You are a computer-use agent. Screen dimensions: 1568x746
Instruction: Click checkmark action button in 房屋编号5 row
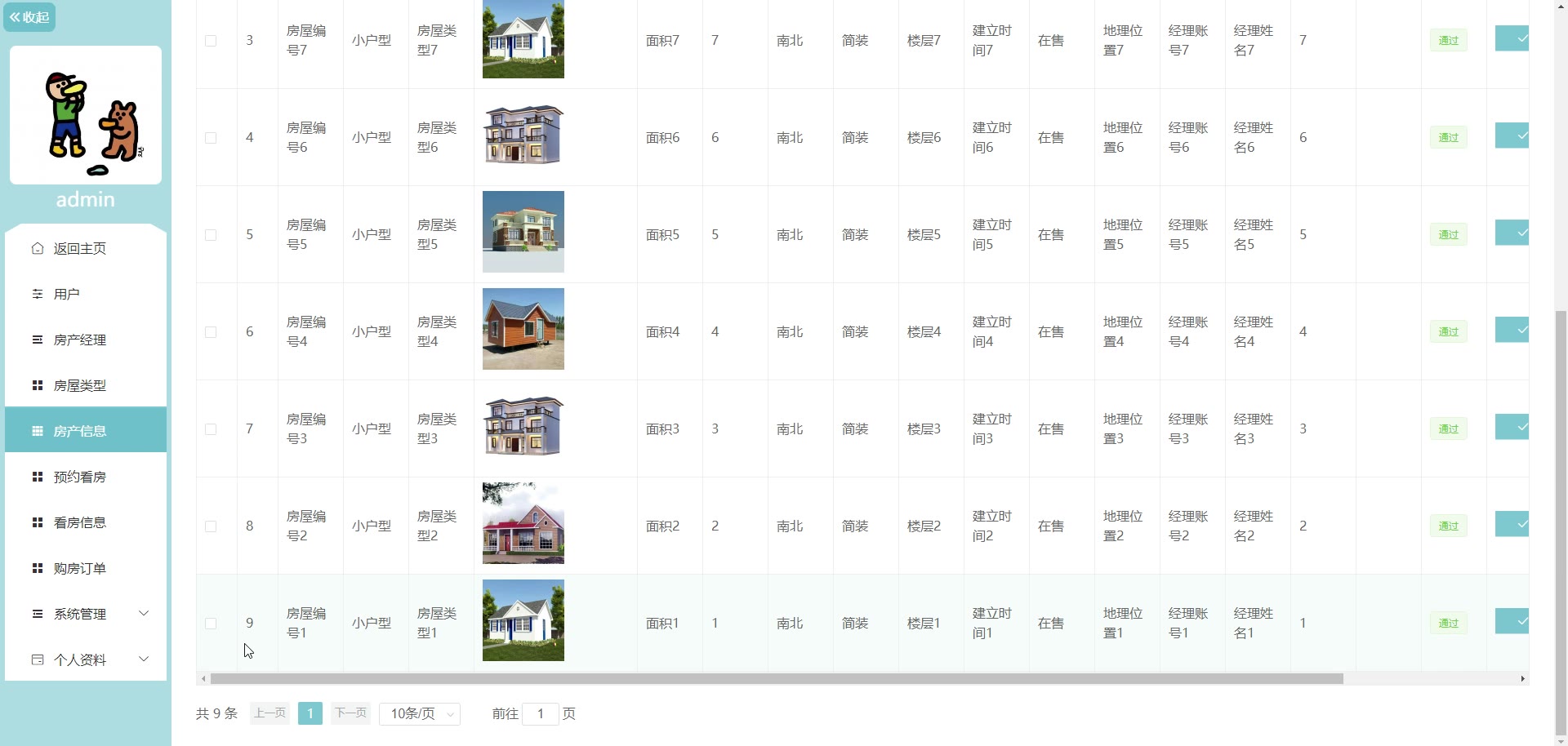click(1512, 233)
